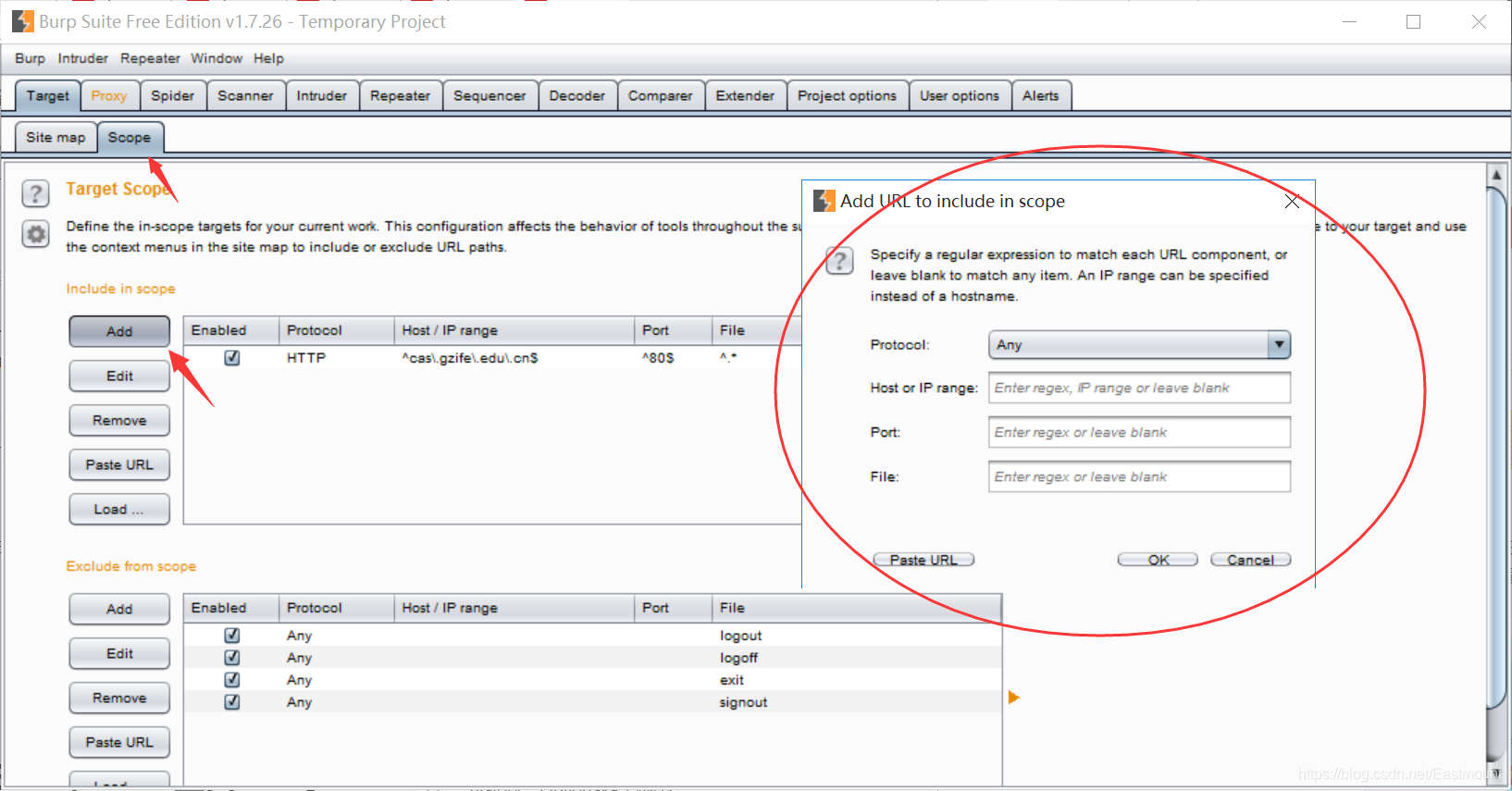Click Paste URL under Exclude from scope
This screenshot has width=1512, height=791.
point(119,742)
